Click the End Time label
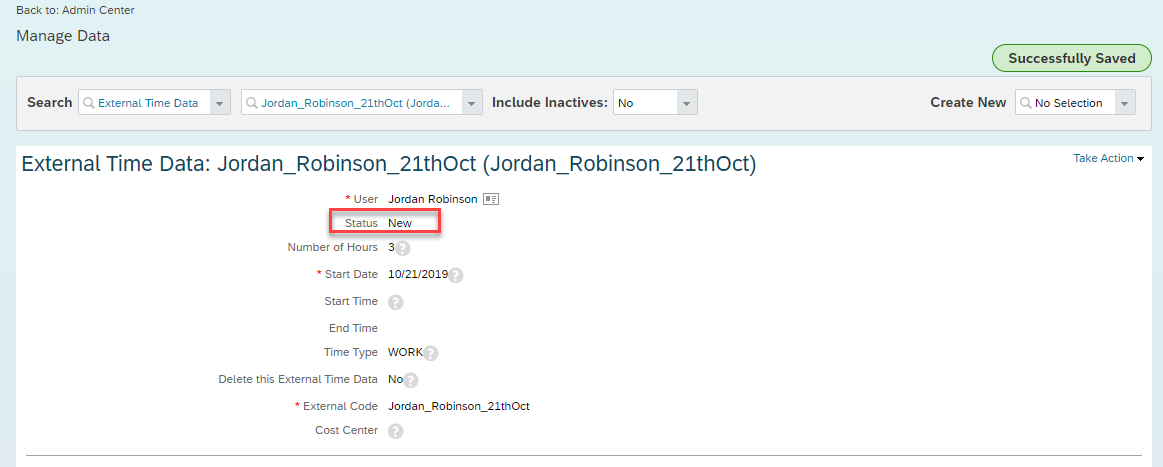The height and width of the screenshot is (467, 1163). (x=353, y=328)
